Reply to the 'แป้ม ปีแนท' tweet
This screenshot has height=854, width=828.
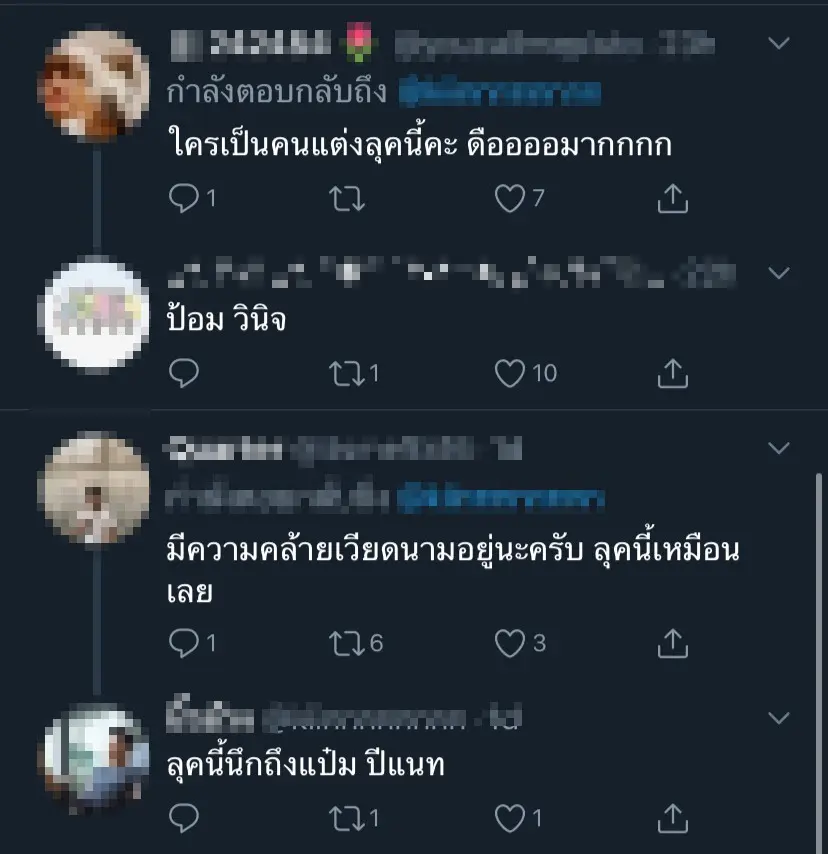coord(183,820)
